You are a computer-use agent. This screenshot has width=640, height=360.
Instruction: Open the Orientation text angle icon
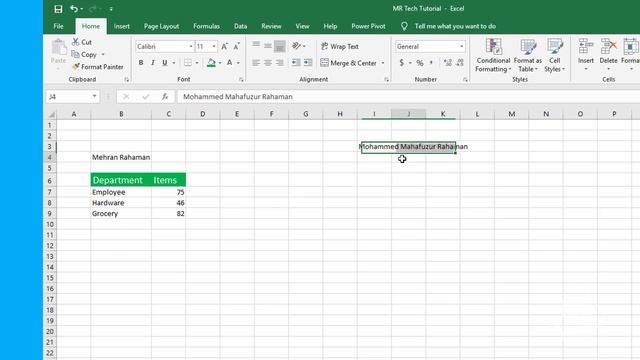pos(296,46)
